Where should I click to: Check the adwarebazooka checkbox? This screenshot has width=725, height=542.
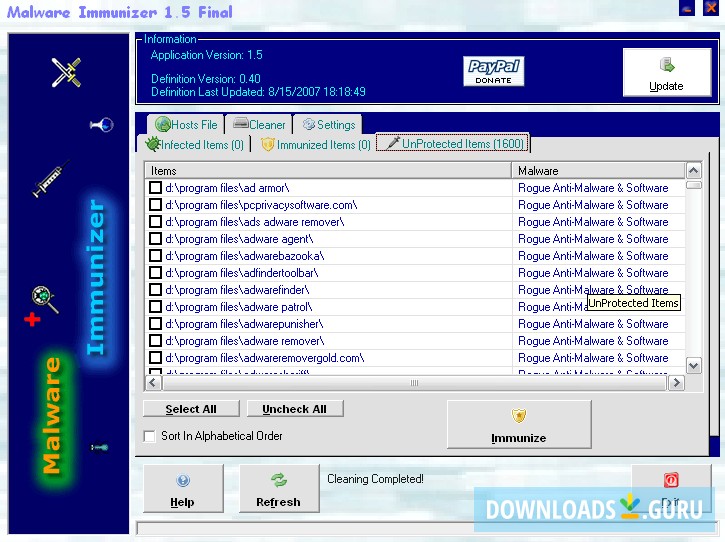point(156,256)
